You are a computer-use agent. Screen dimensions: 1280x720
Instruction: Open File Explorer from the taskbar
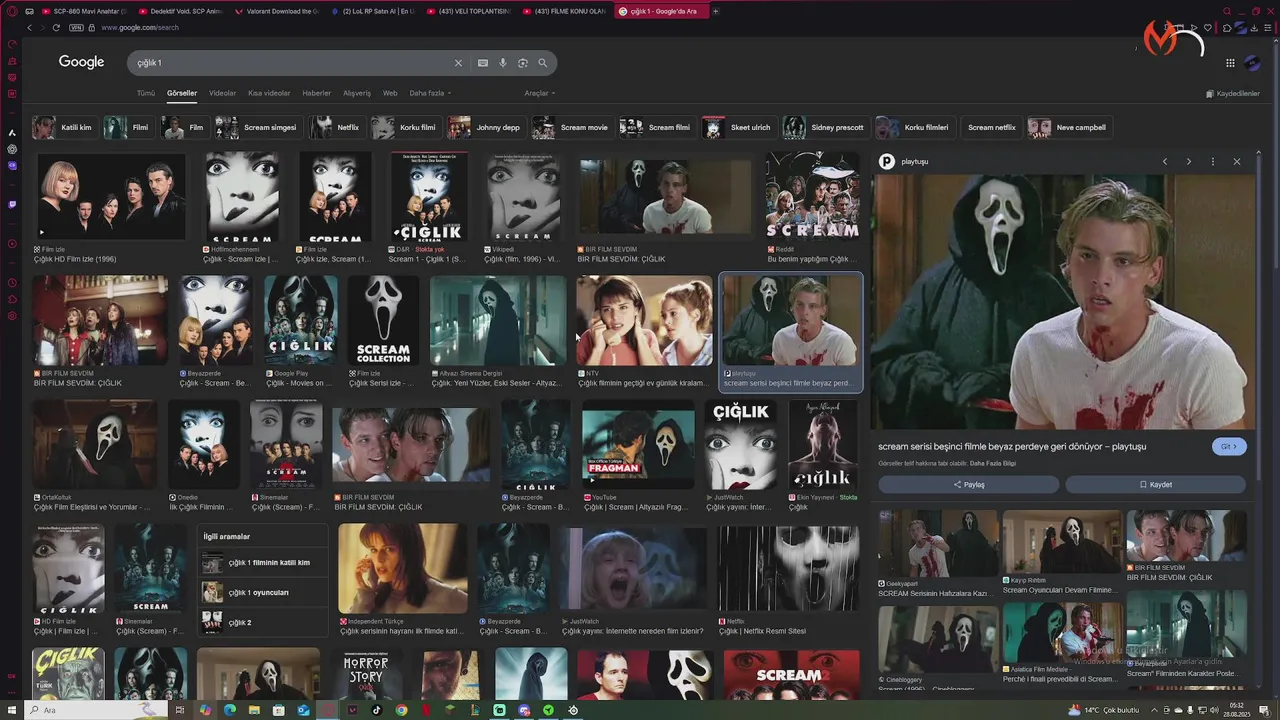click(x=254, y=710)
